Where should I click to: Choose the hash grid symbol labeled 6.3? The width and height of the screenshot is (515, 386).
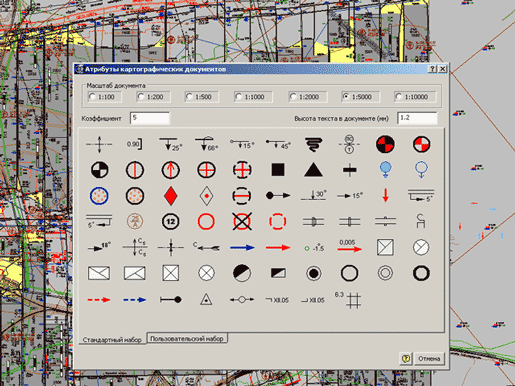(x=348, y=299)
